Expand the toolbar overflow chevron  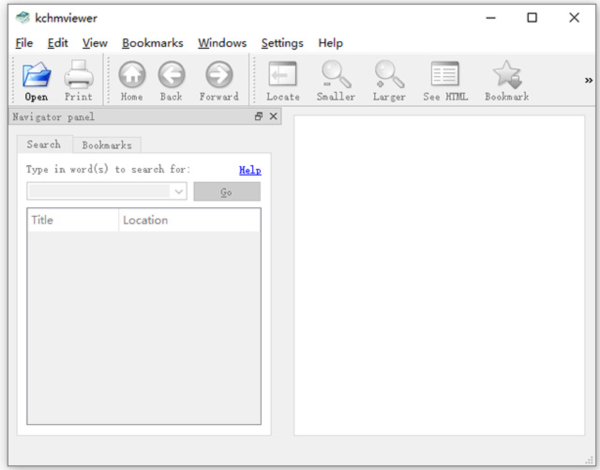[x=589, y=80]
